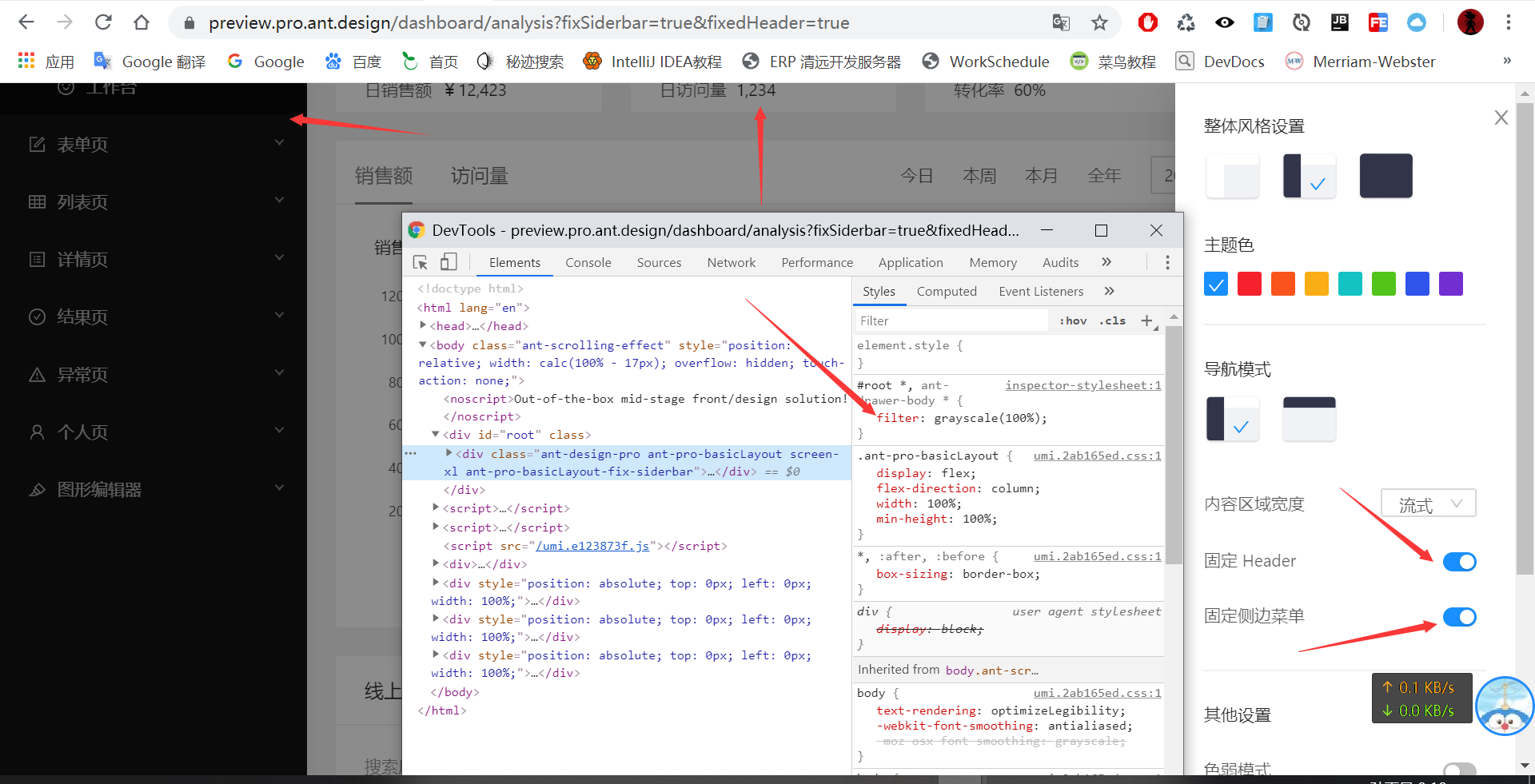
Task: Click the 列表页 table icon in sidebar
Action: pyautogui.click(x=37, y=202)
